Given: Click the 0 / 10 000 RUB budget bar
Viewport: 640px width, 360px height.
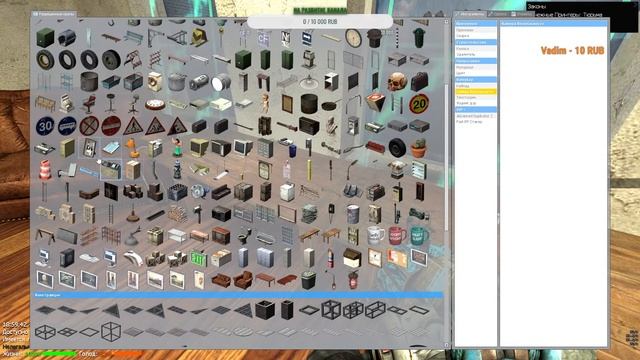Looking at the screenshot, I should pyautogui.click(x=320, y=22).
